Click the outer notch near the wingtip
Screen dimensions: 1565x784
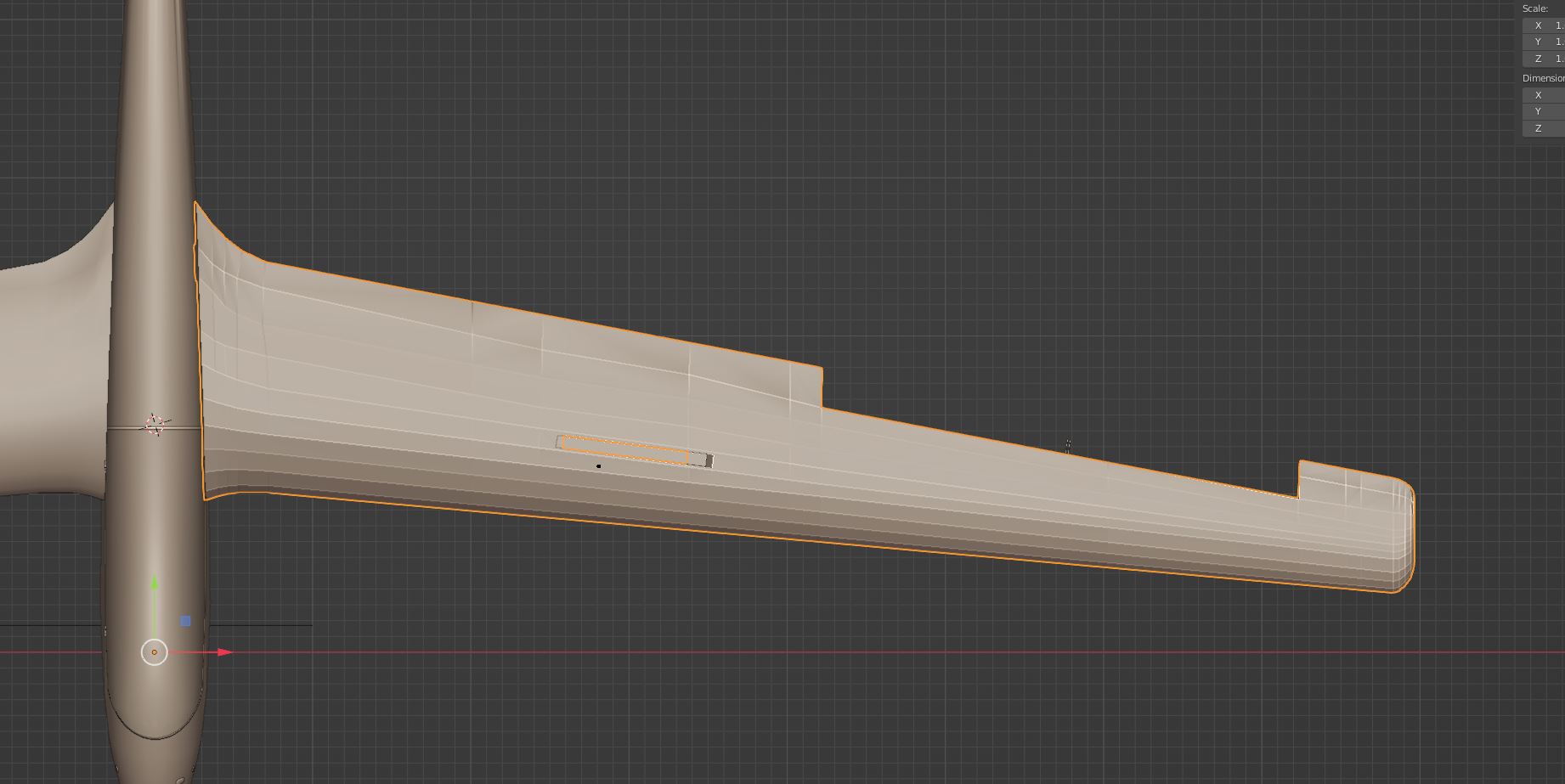1300,481
